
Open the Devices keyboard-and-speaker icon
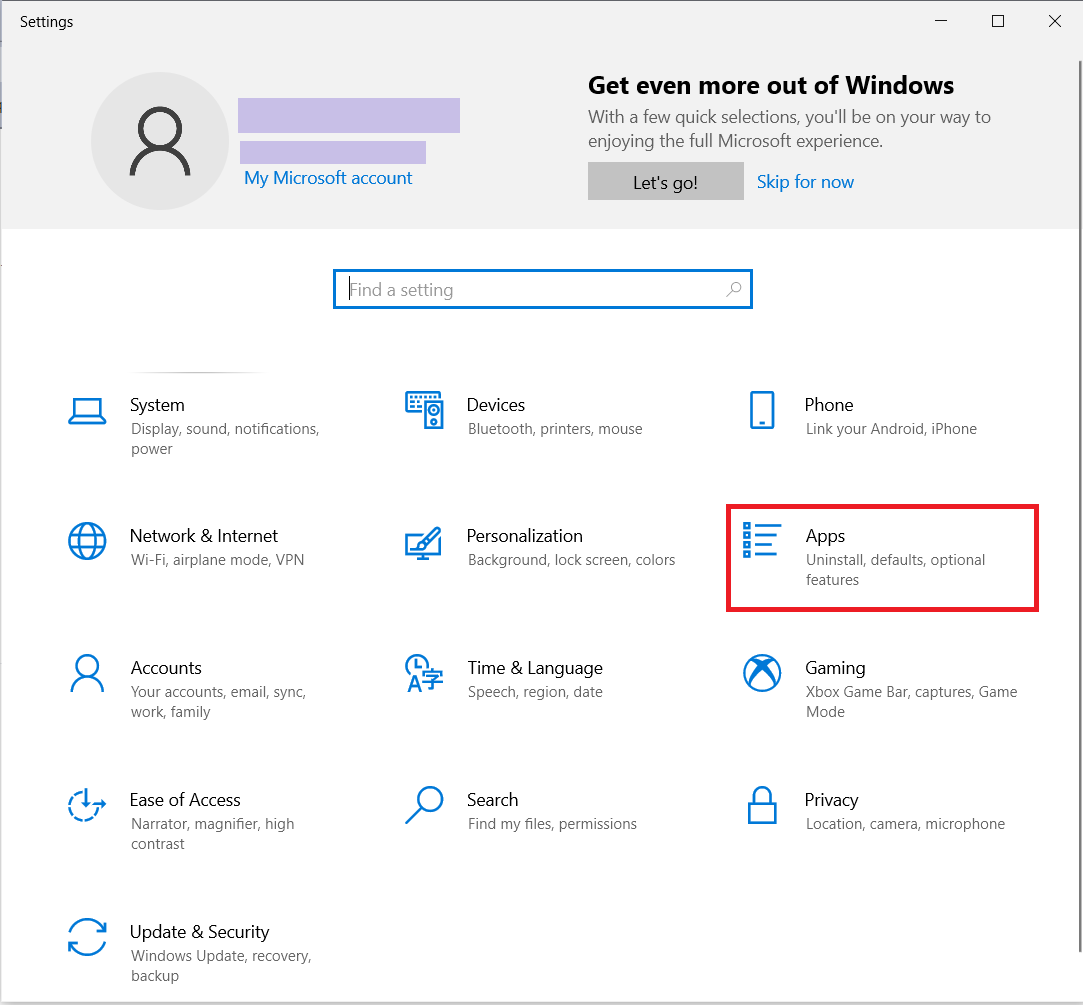coord(424,410)
